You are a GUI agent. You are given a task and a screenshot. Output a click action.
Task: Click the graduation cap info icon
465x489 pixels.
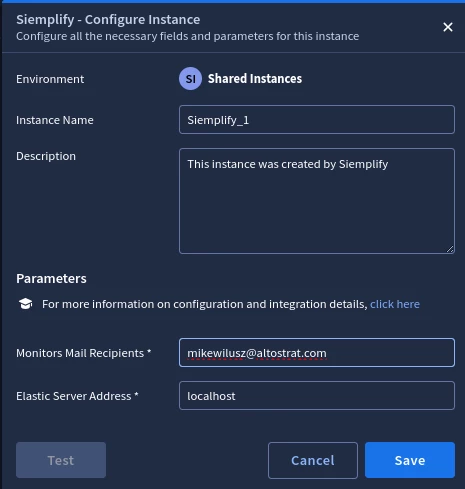(26, 304)
